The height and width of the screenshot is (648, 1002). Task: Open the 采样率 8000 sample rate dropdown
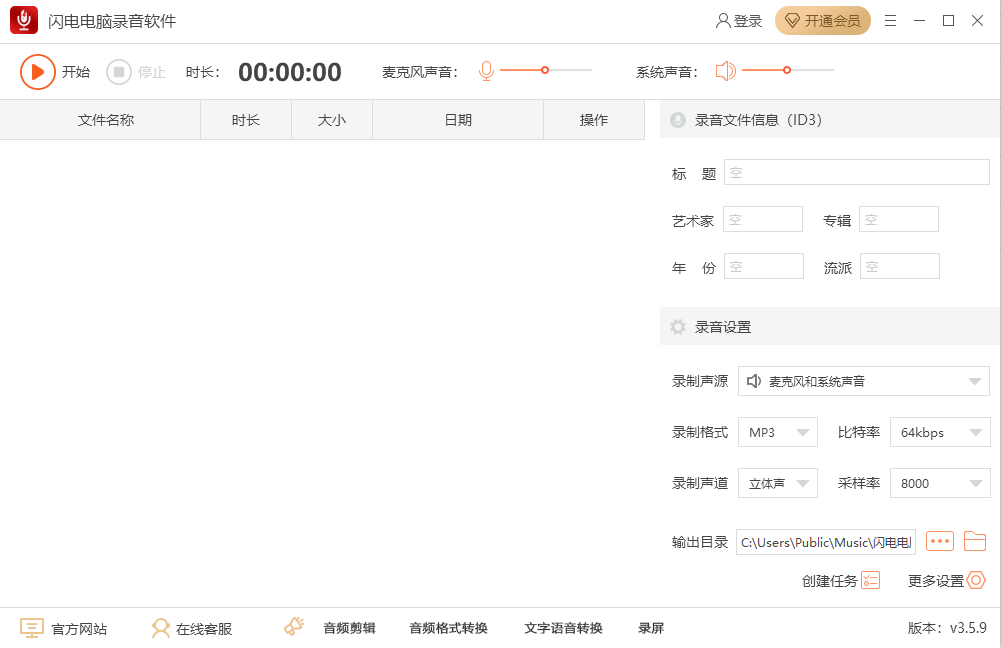pos(939,483)
